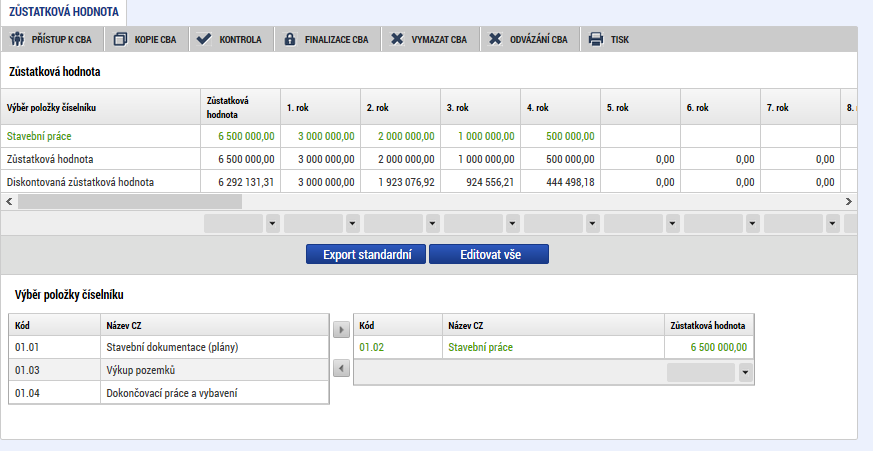
Task: Open filter dropdown under 6. rok column
Action: 753,224
